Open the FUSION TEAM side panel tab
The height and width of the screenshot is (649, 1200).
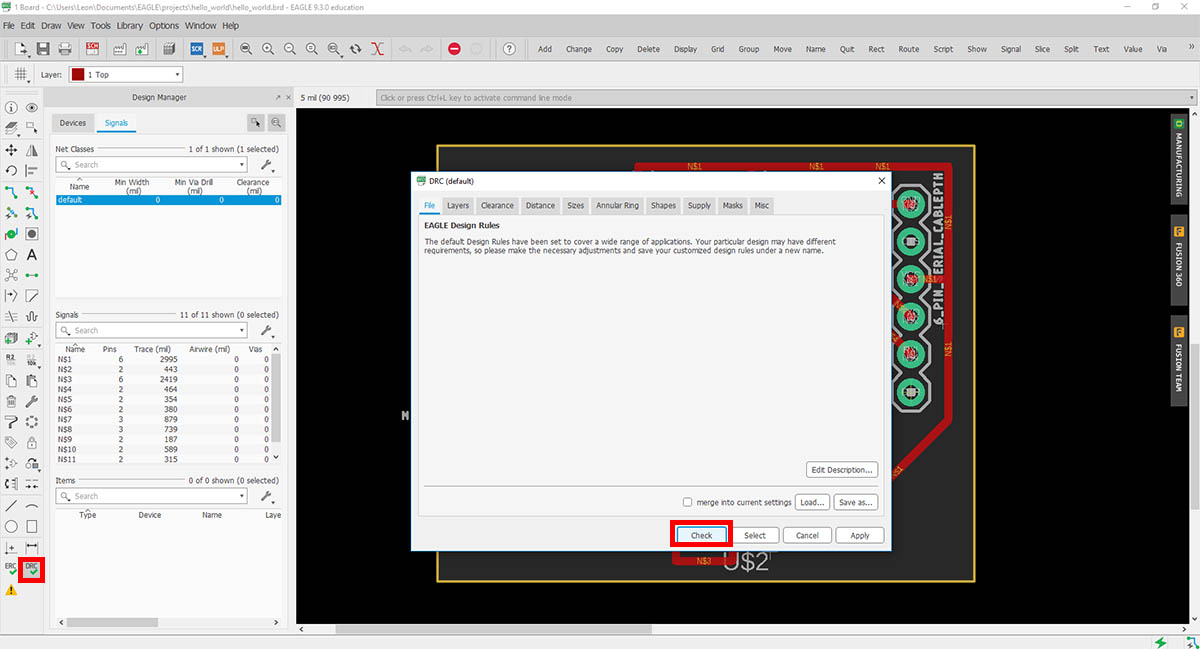1179,362
